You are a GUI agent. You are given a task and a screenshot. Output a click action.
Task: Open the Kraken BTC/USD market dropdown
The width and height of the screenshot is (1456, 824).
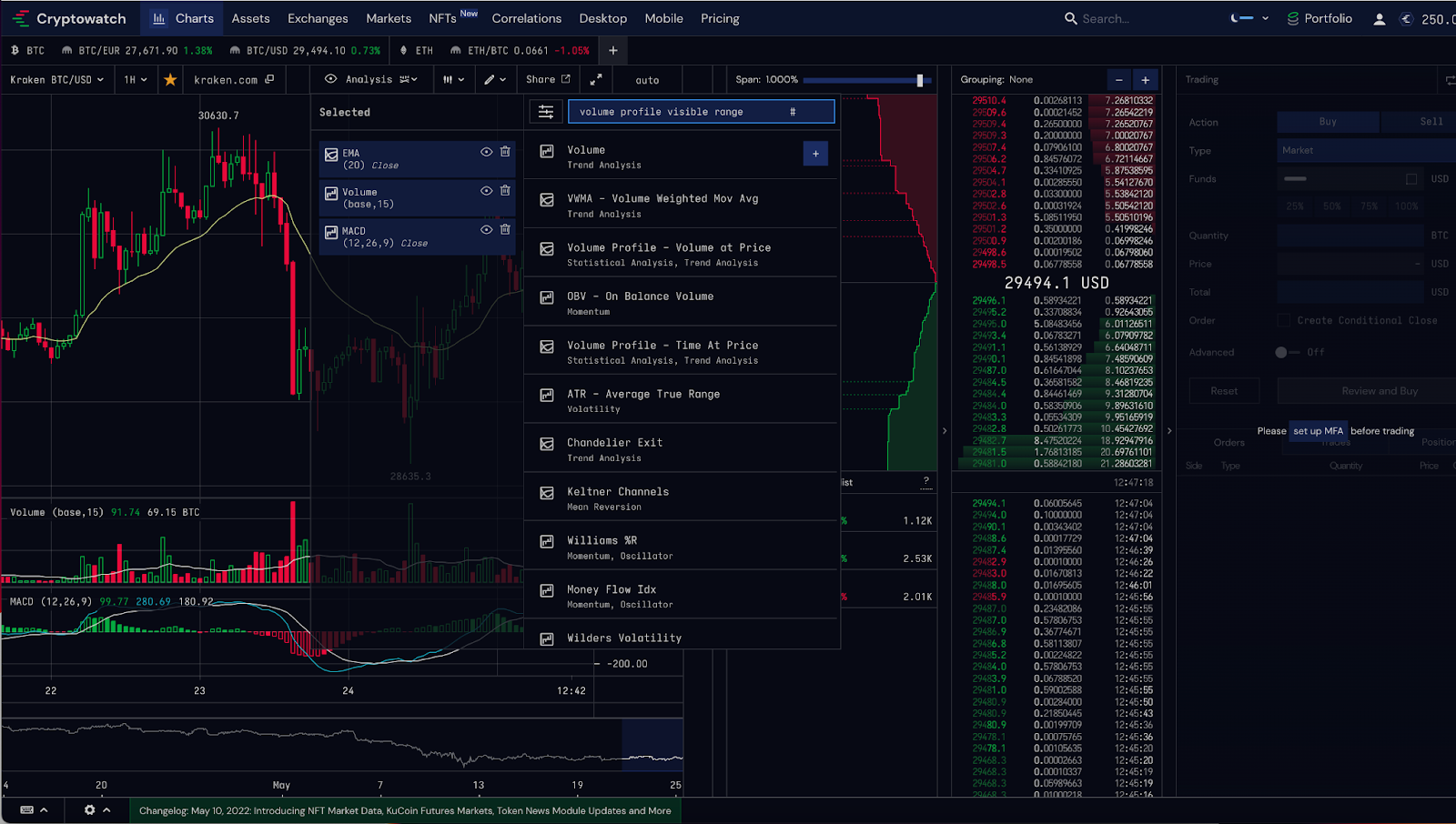[56, 80]
